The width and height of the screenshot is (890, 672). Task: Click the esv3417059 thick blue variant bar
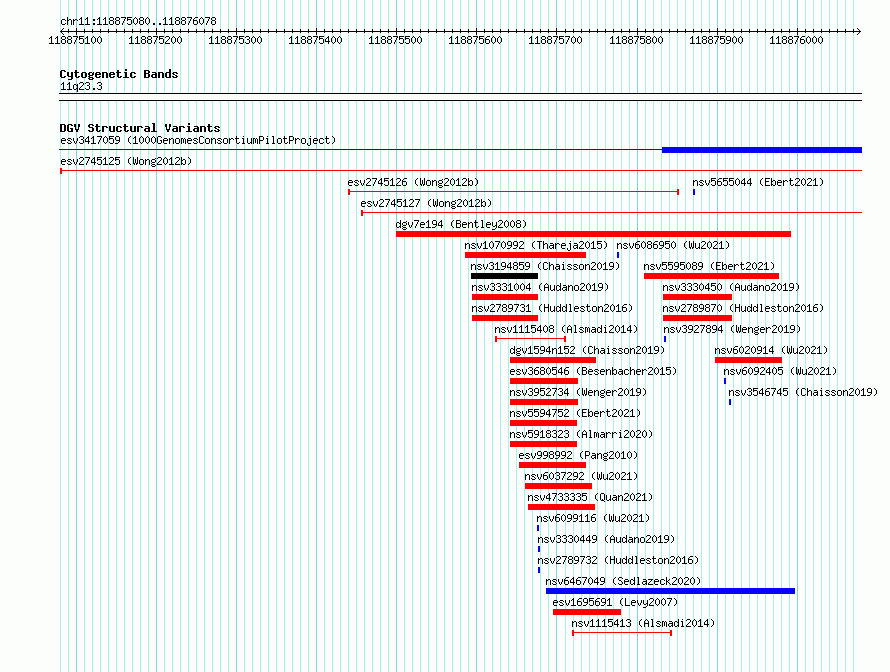(762, 150)
